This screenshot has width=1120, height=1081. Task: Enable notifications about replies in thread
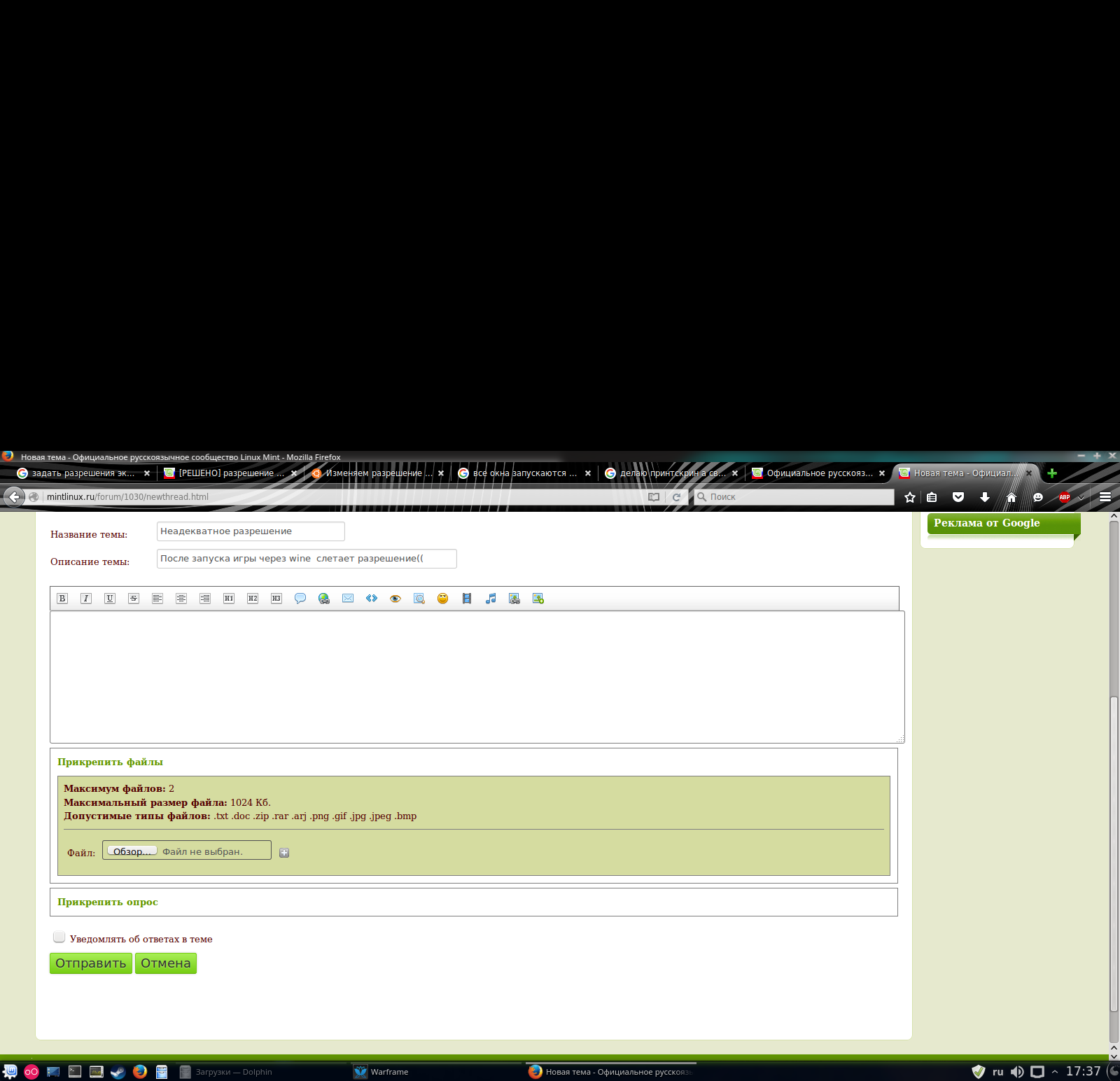[59, 937]
